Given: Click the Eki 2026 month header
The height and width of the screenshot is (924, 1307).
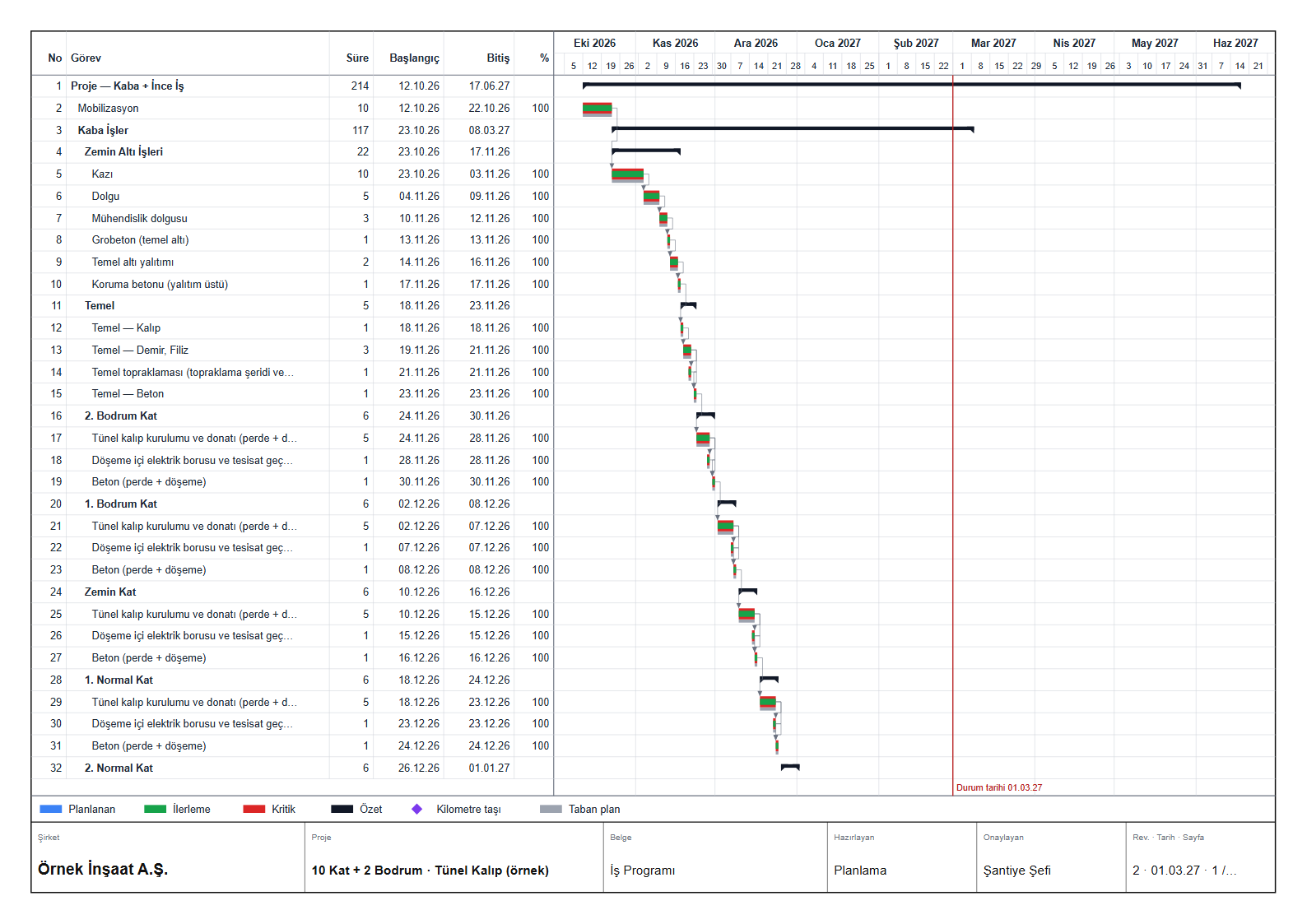Looking at the screenshot, I should click(594, 43).
